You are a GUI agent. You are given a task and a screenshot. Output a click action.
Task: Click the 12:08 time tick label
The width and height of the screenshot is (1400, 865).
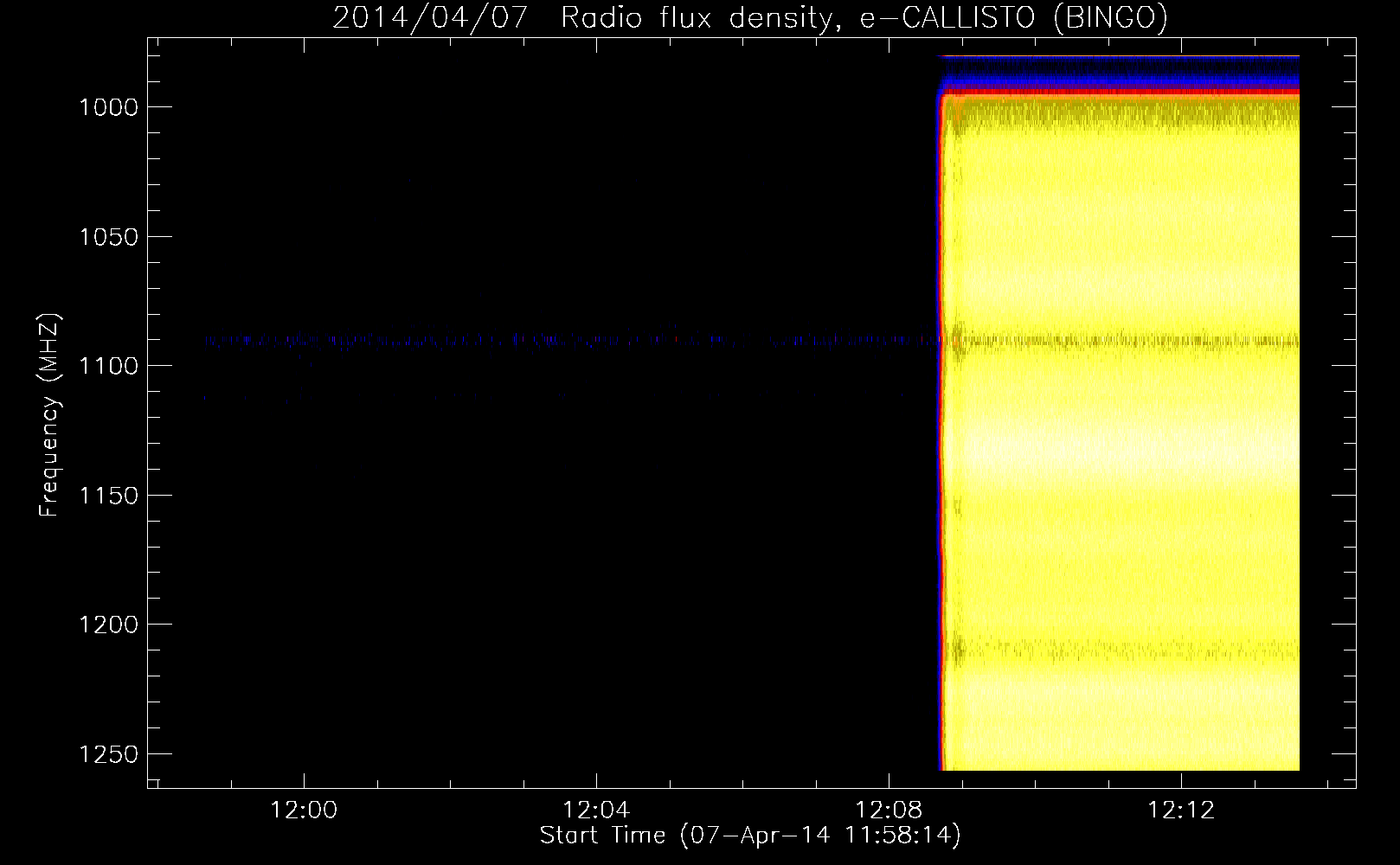(889, 811)
